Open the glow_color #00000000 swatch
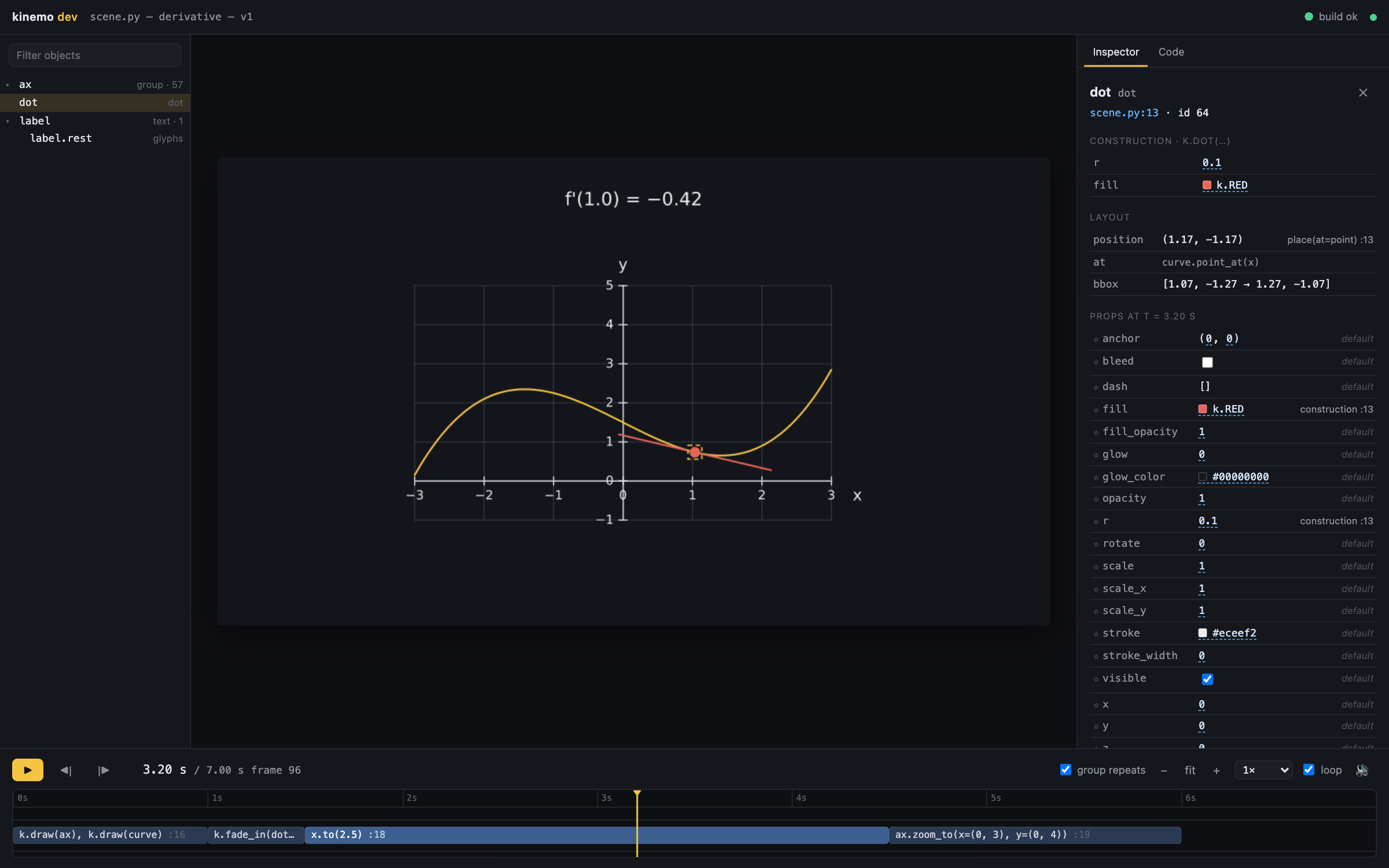The image size is (1389, 868). (1203, 477)
